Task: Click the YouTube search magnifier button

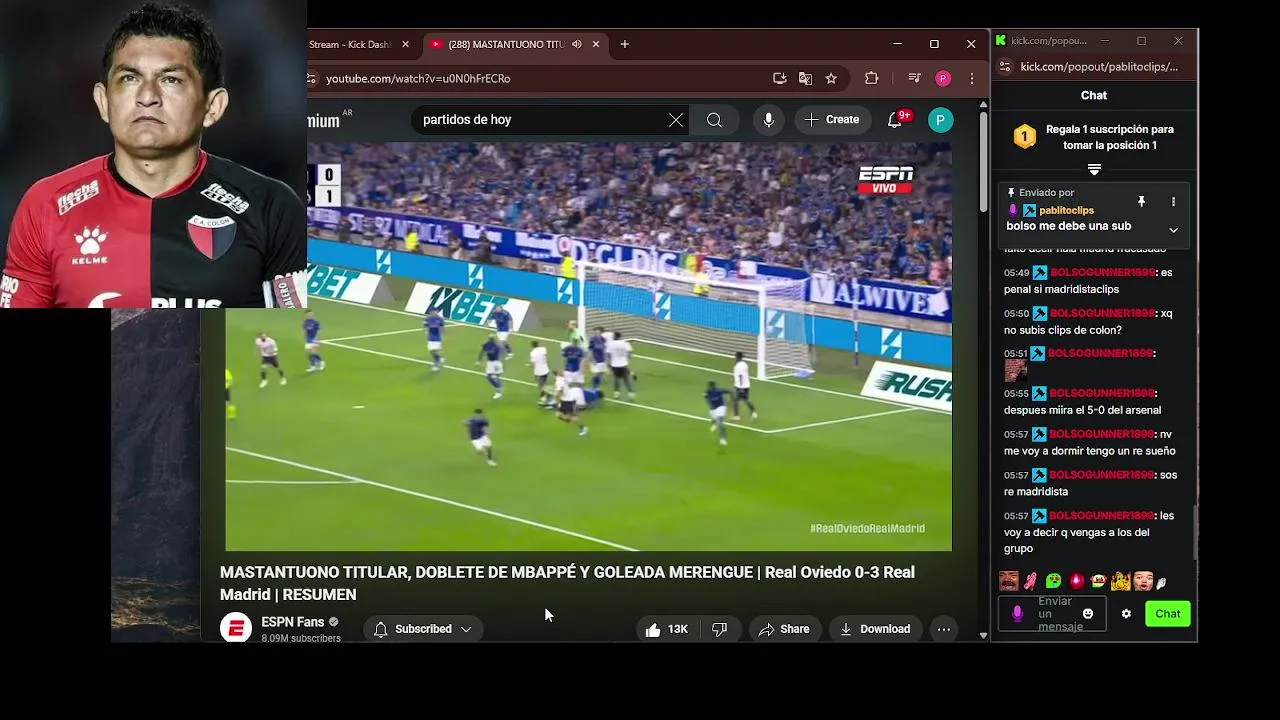Action: pos(714,120)
